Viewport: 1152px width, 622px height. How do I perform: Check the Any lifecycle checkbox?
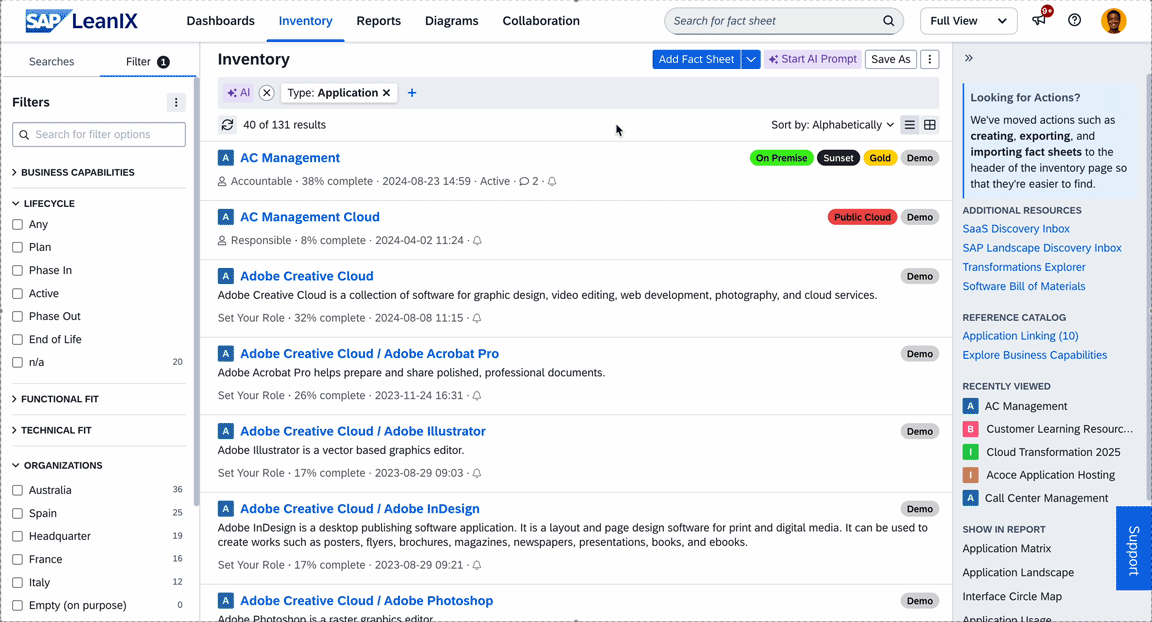(18, 225)
